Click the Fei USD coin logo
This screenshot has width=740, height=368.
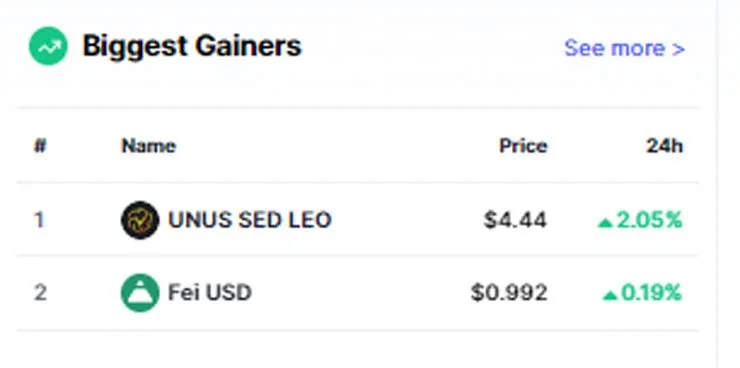[x=140, y=293]
